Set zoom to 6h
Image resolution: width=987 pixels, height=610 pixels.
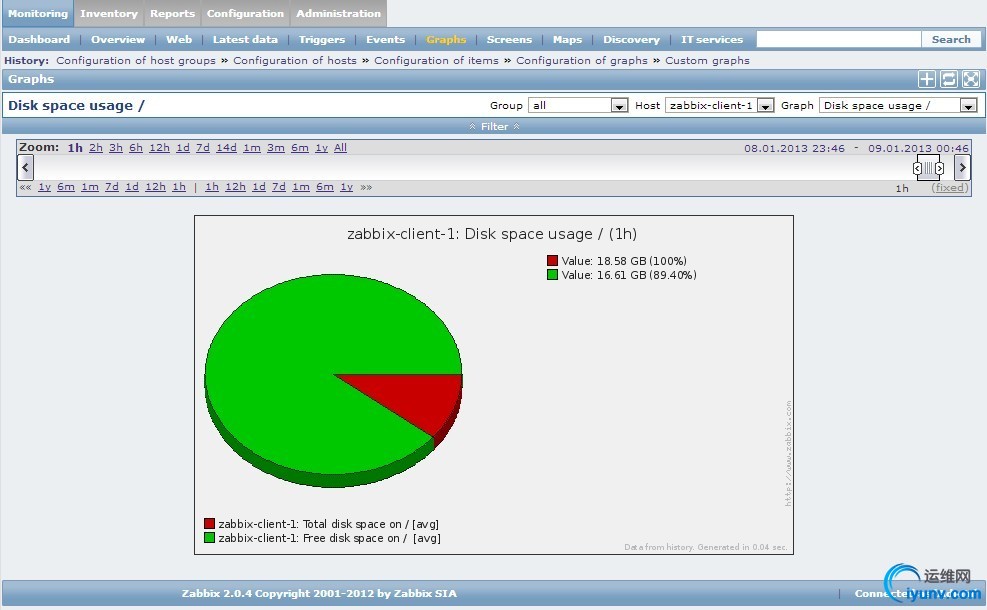(x=136, y=147)
